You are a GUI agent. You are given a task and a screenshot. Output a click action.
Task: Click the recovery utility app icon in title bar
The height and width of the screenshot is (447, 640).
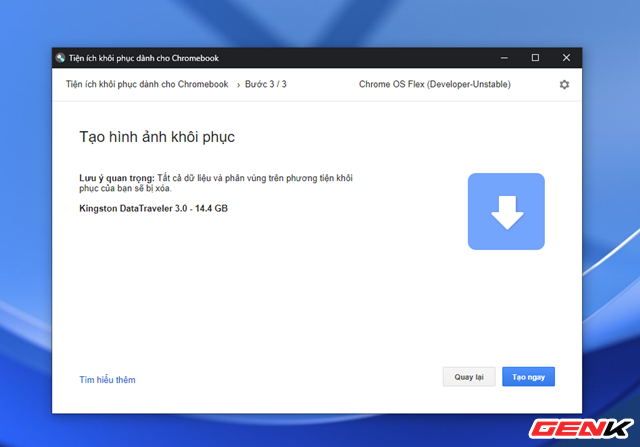(x=60, y=58)
